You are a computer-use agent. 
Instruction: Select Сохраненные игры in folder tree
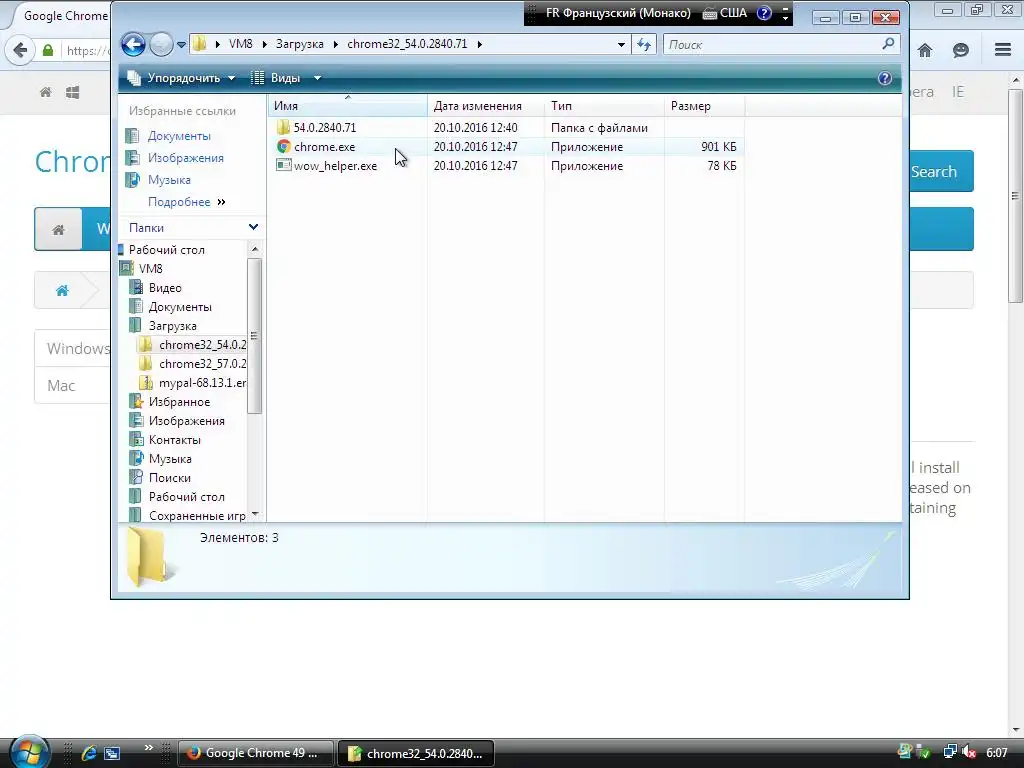click(197, 515)
